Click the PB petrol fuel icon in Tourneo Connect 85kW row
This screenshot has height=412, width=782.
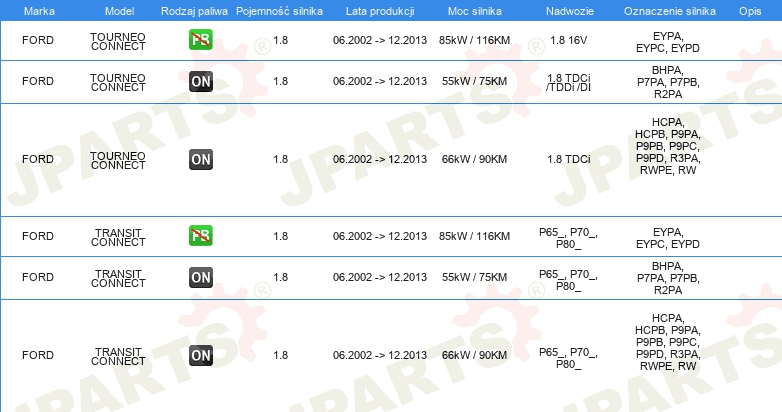(x=201, y=40)
